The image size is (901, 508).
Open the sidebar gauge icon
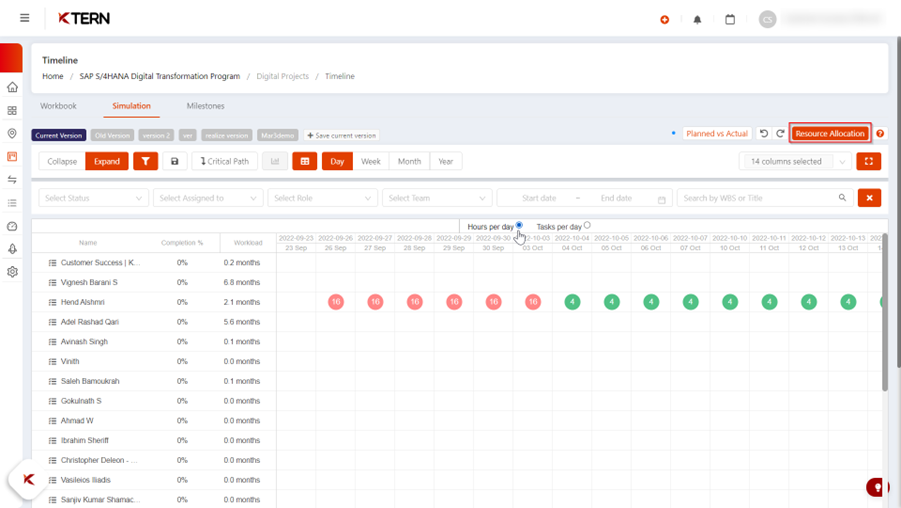pos(12,226)
